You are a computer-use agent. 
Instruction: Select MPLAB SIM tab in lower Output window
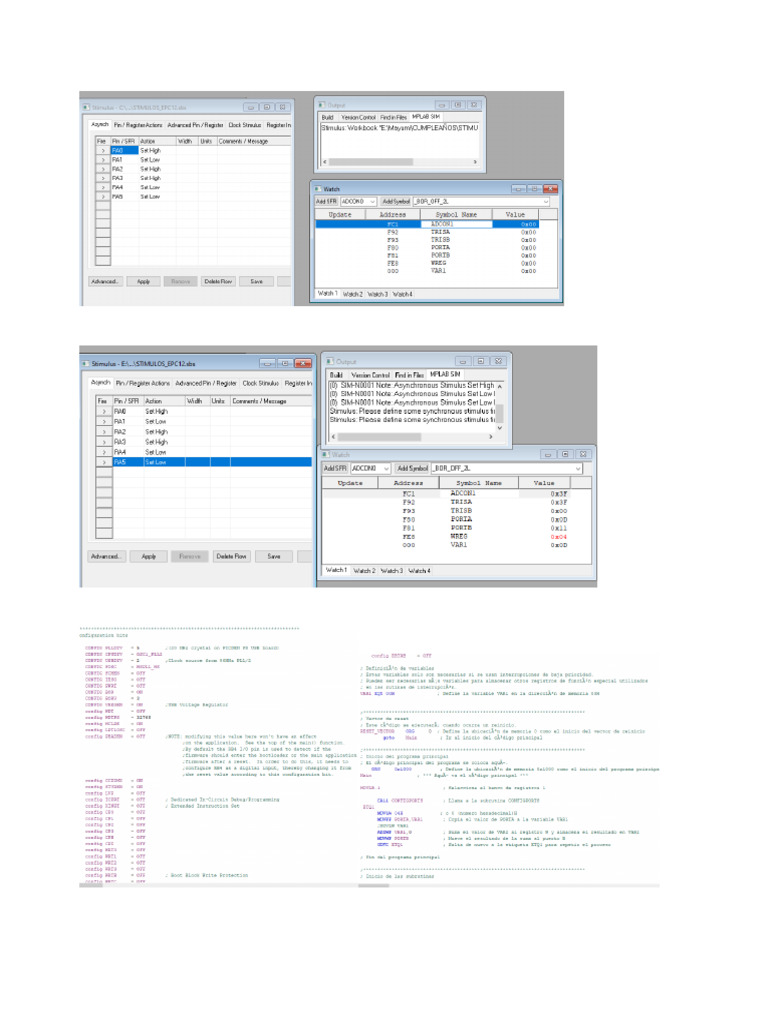click(x=445, y=374)
